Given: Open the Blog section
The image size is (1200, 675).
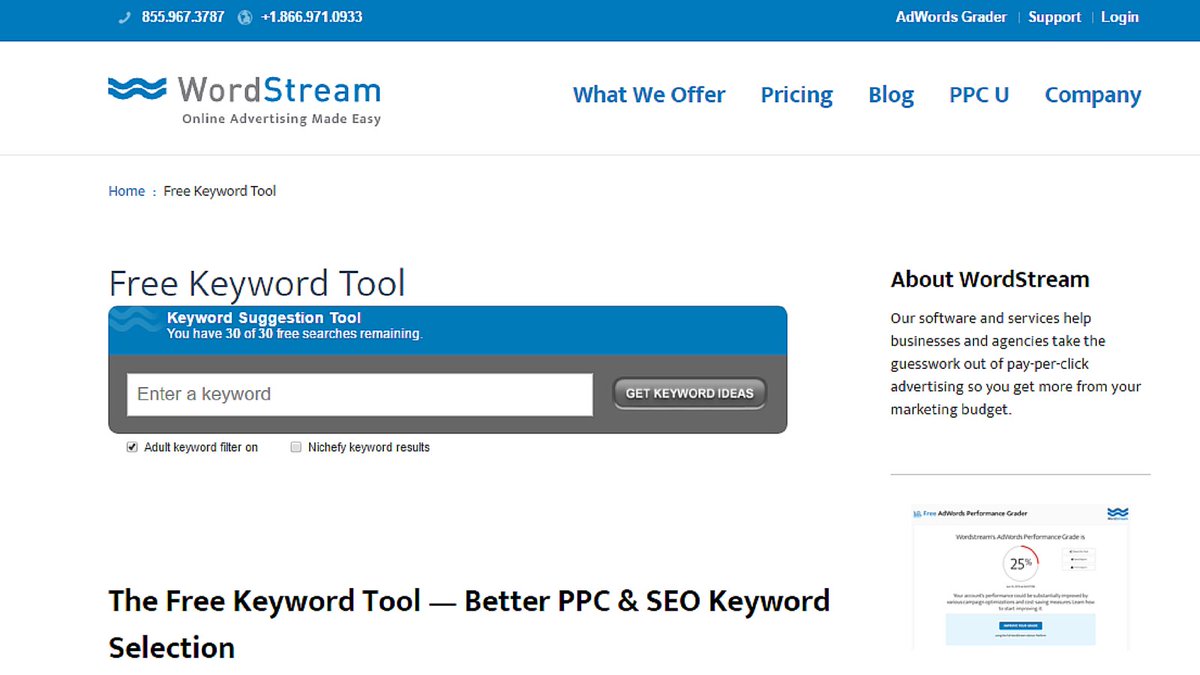Looking at the screenshot, I should [x=891, y=94].
